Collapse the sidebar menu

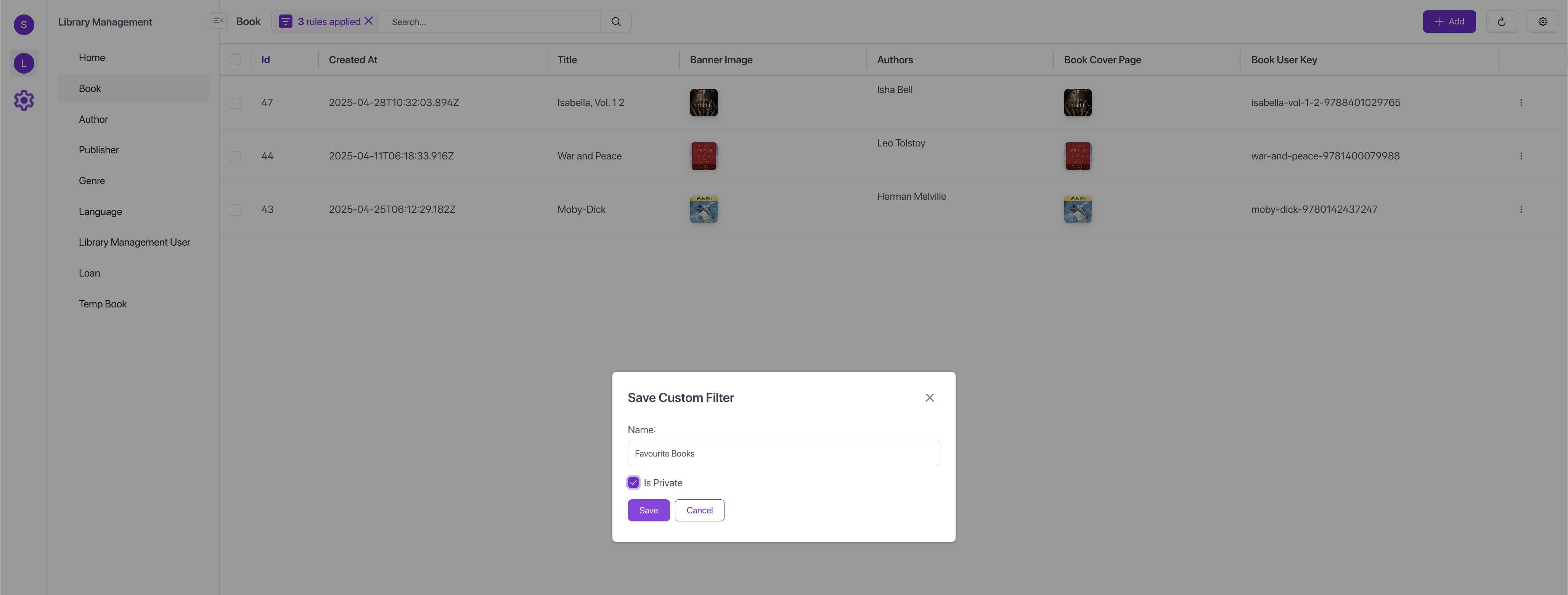(218, 21)
